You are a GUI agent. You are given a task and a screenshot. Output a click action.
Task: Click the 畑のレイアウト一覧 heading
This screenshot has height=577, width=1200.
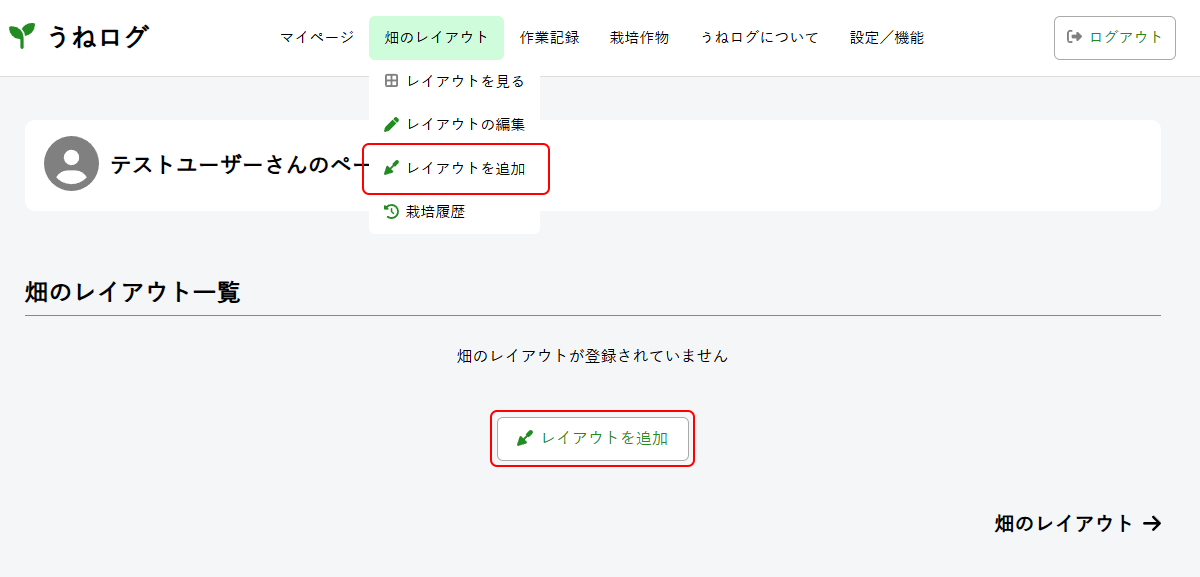click(x=133, y=293)
